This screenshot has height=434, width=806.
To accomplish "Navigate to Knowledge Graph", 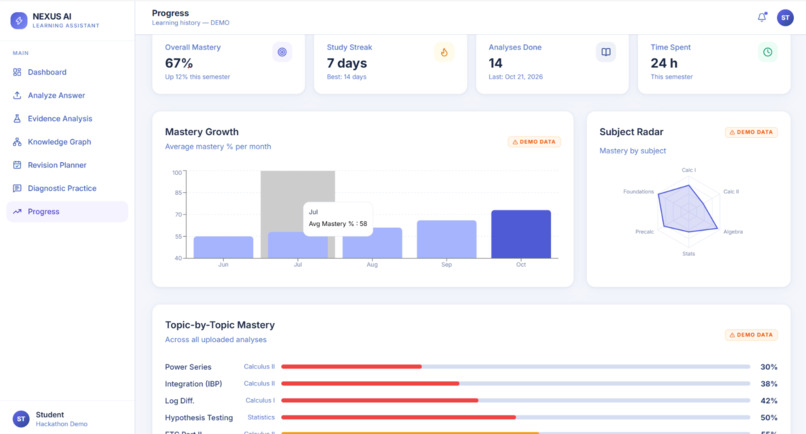I will (x=67, y=142).
